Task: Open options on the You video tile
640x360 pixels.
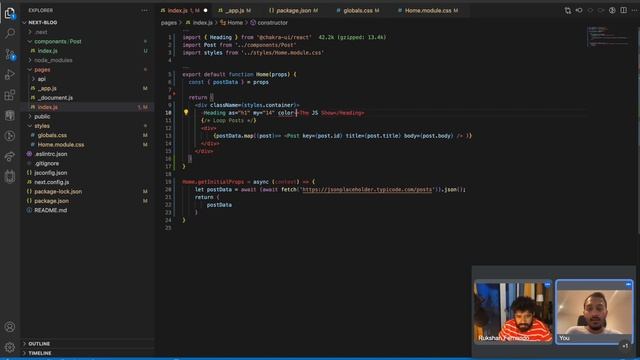Action: 629,284
